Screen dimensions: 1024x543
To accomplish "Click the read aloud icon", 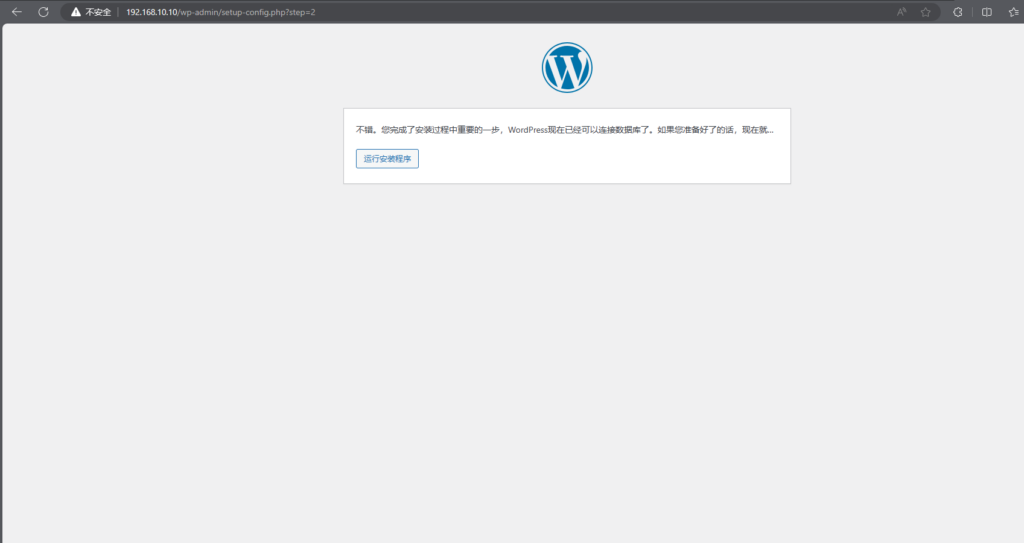I will tap(901, 12).
